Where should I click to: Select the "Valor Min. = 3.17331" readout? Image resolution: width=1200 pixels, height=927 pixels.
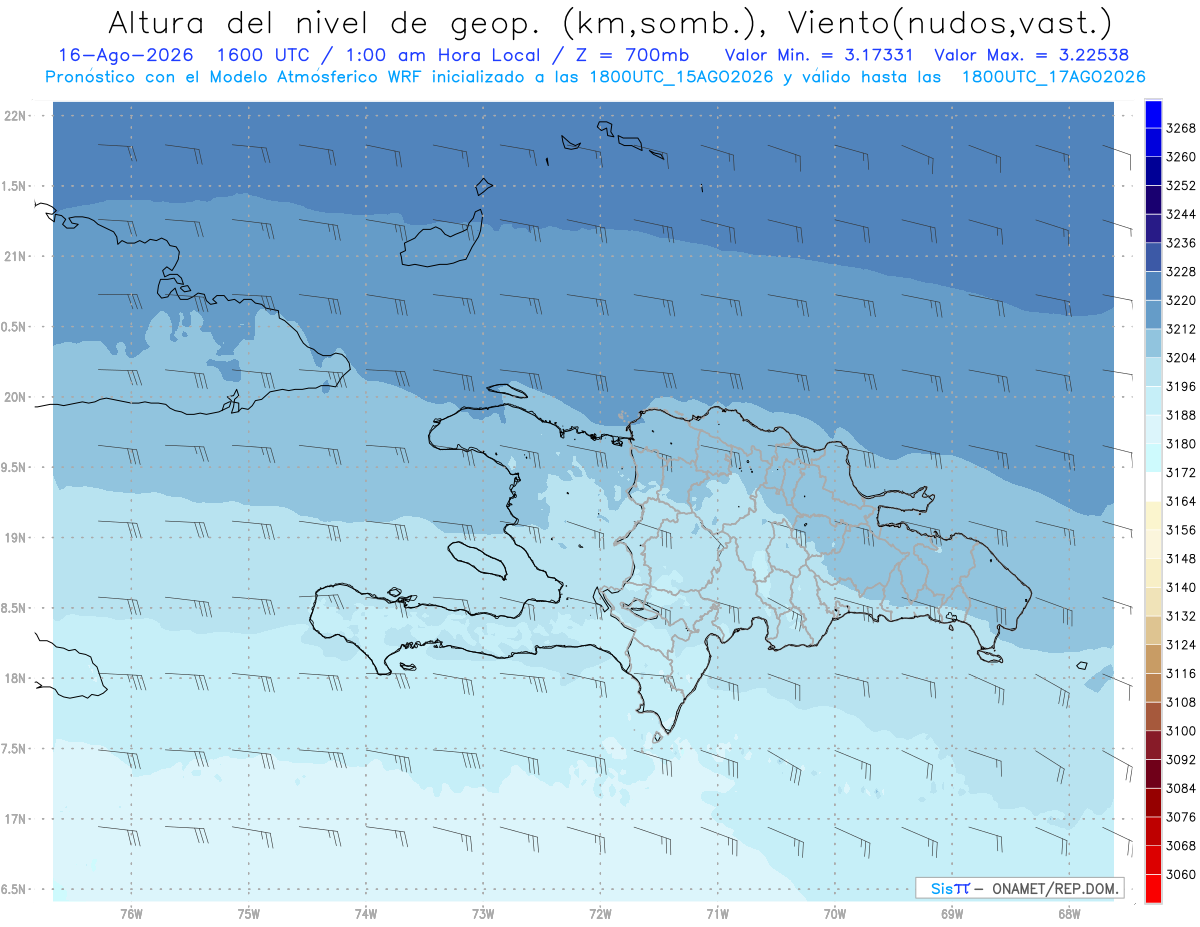coord(820,55)
